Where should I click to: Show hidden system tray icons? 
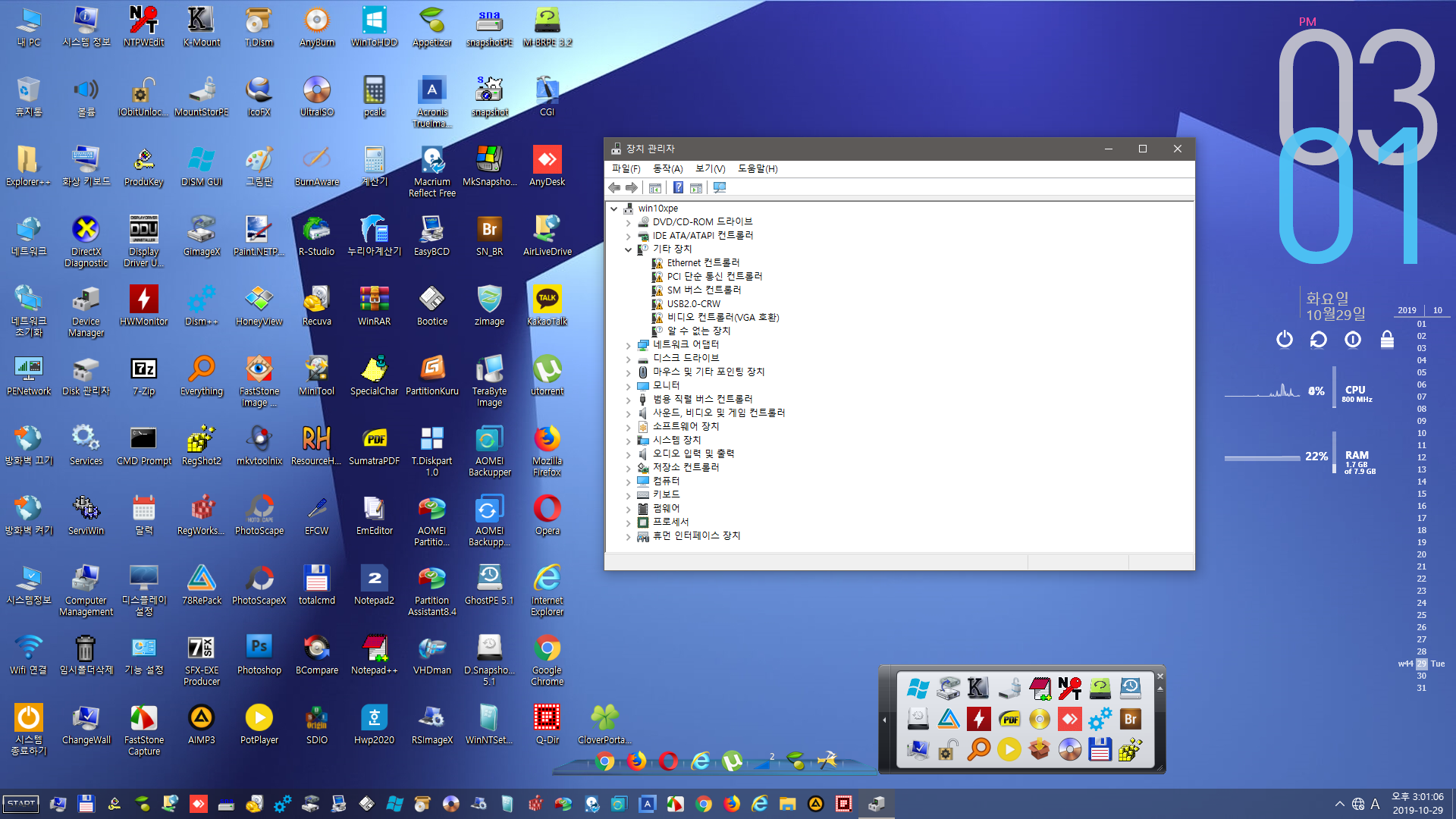point(1340,804)
